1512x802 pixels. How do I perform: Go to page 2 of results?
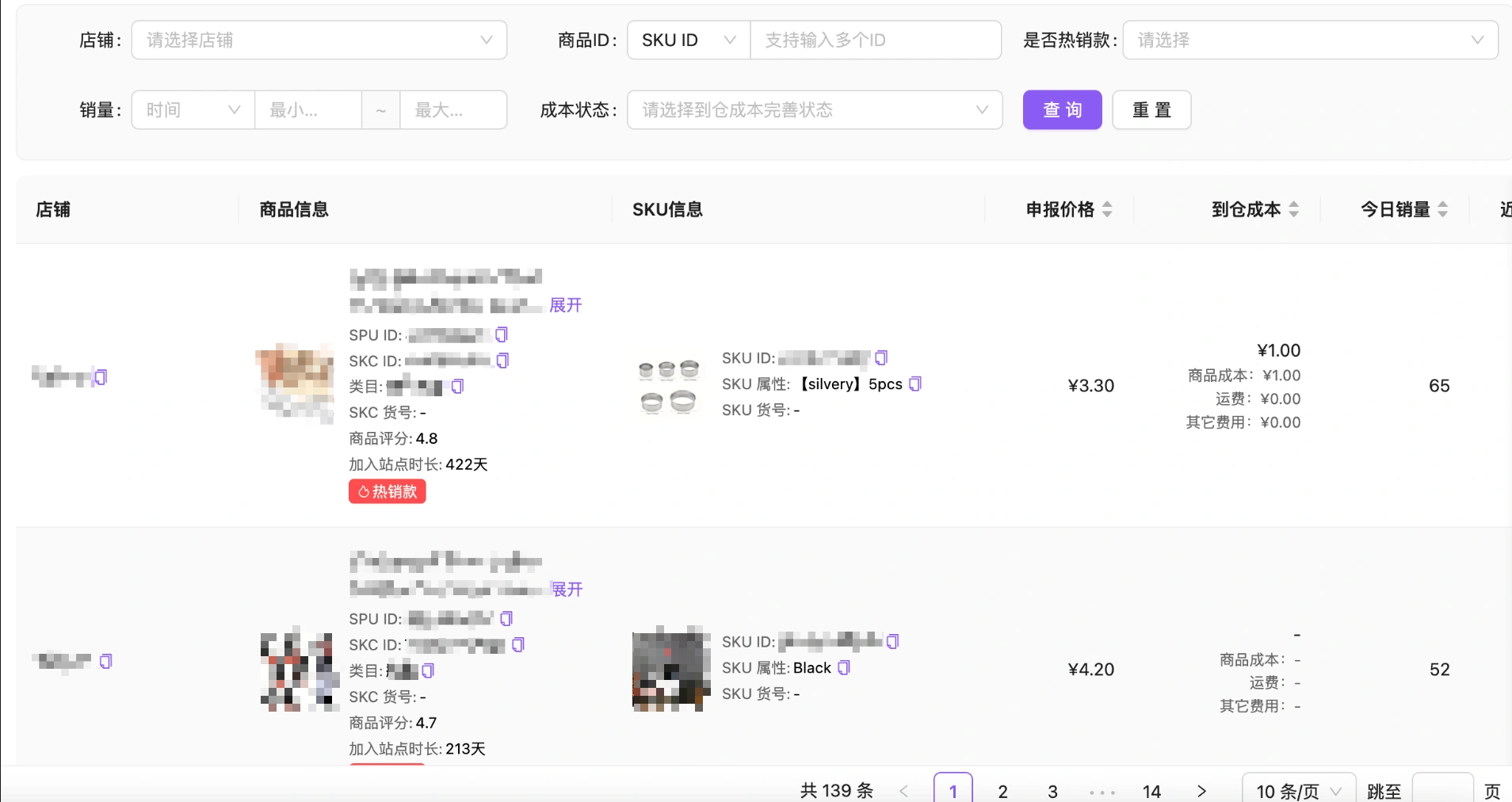click(x=1003, y=791)
